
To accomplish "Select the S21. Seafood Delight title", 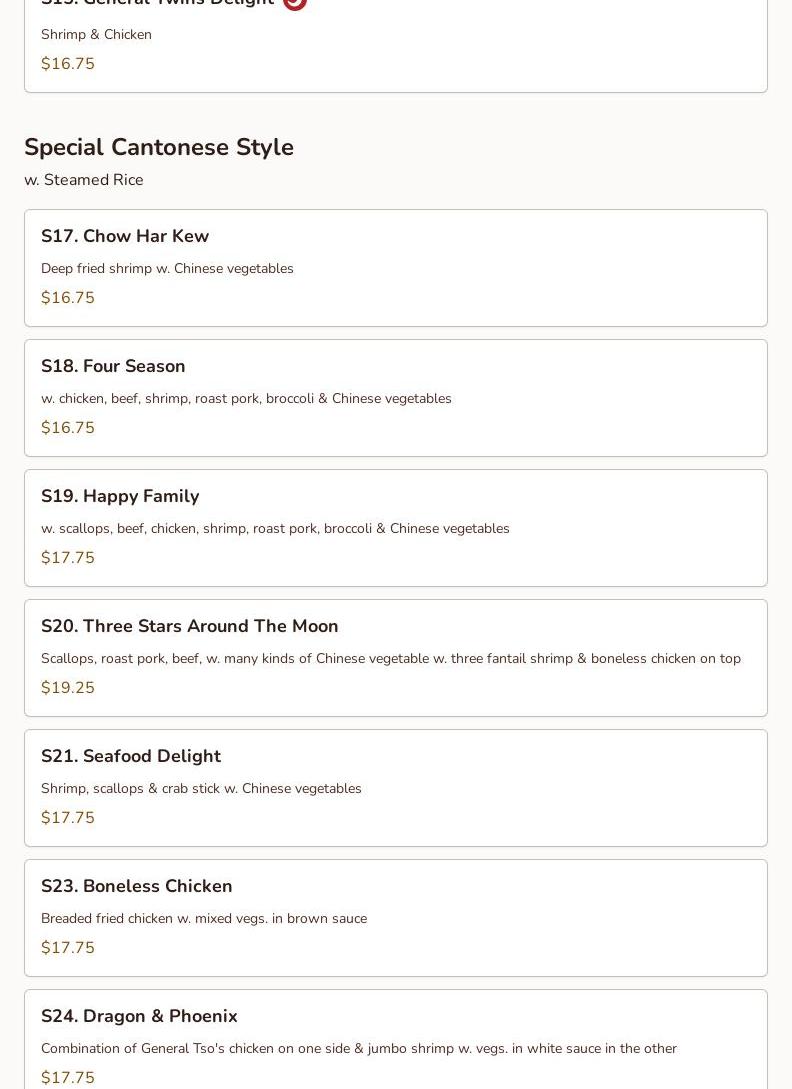I will point(131,756).
